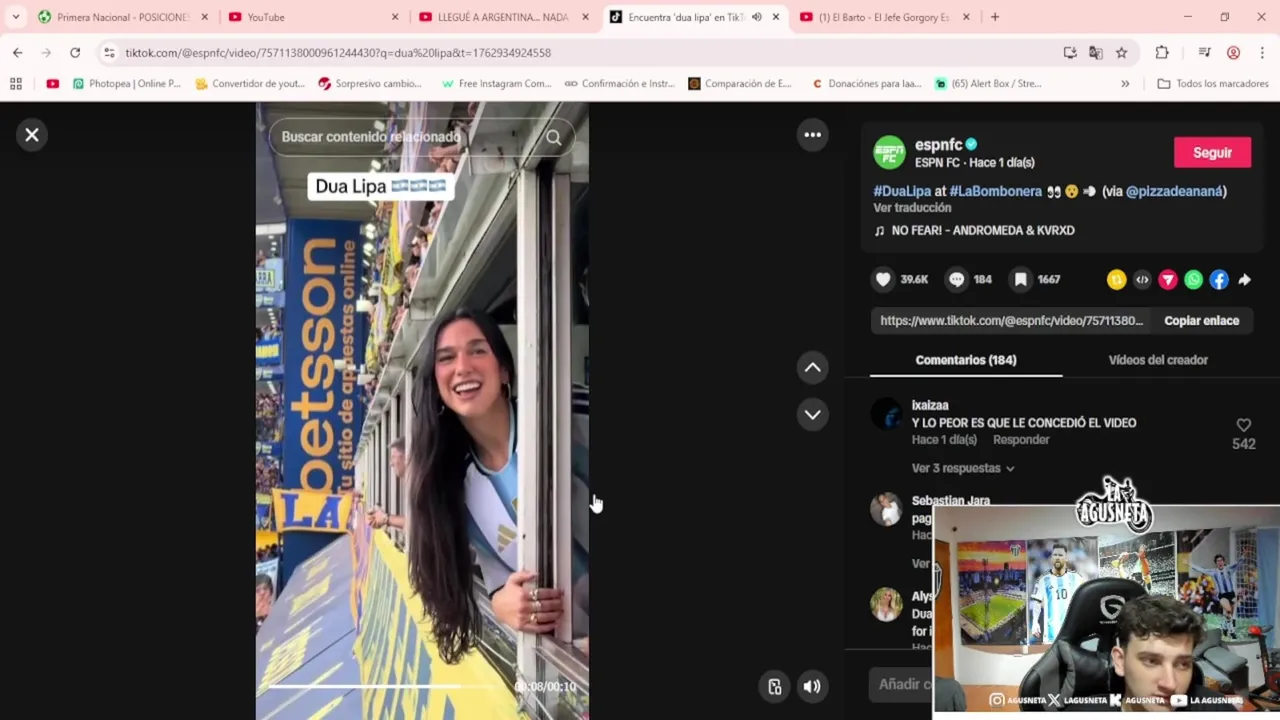The width and height of the screenshot is (1280, 720).
Task: Follow espnfc with Seguir button
Action: 1212,153
